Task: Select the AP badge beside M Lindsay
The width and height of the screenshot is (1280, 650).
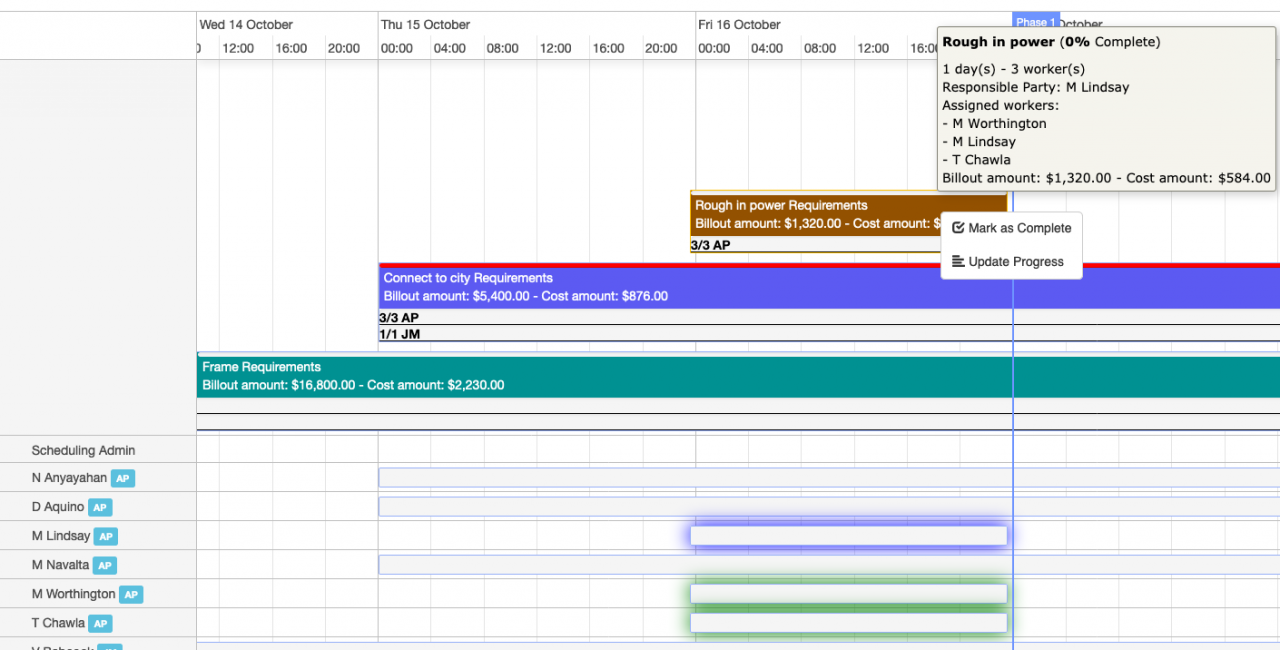Action: click(x=106, y=536)
